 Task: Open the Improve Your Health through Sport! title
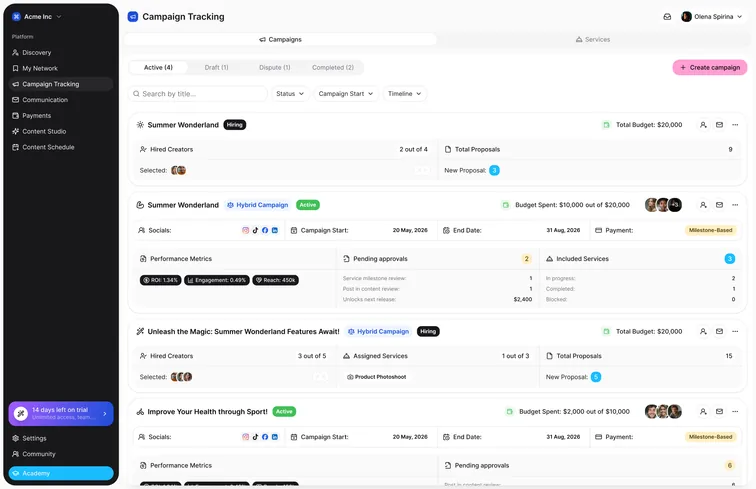[x=207, y=412]
